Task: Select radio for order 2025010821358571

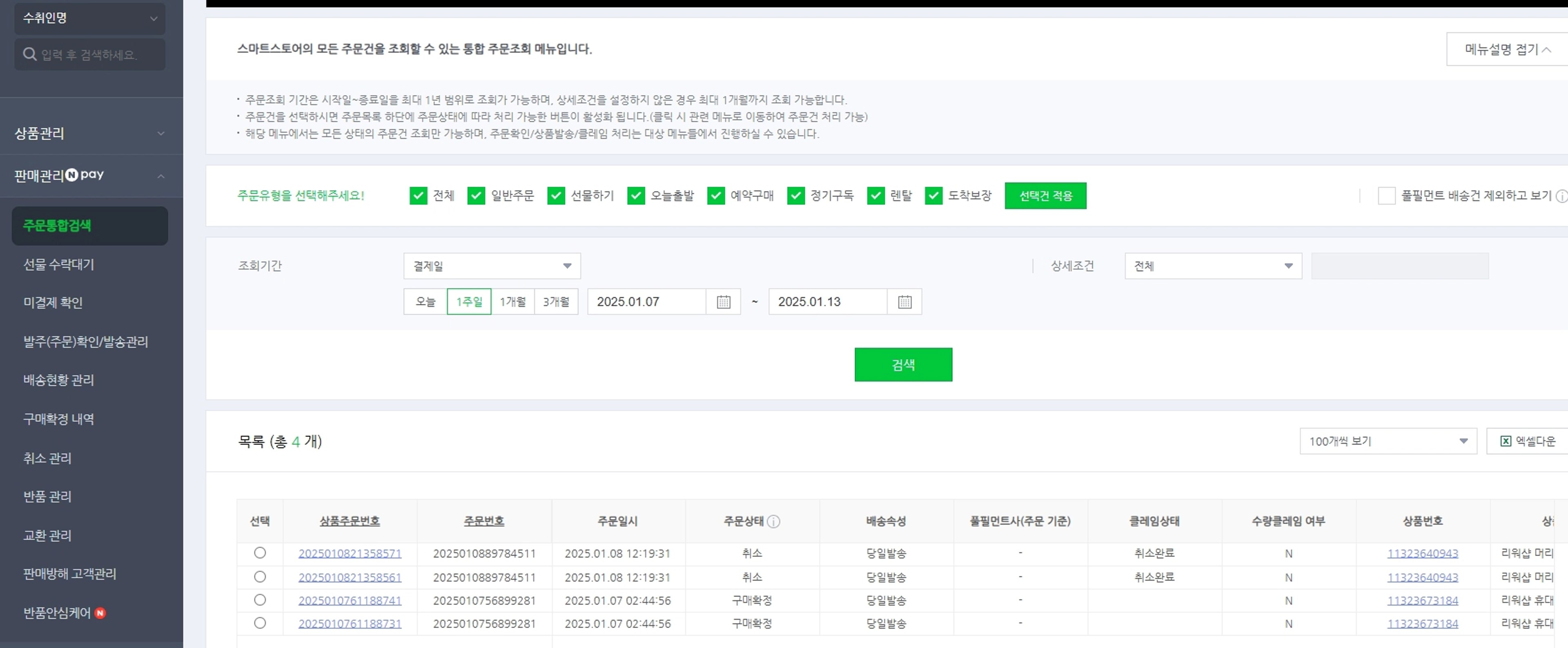Action: pyautogui.click(x=260, y=553)
